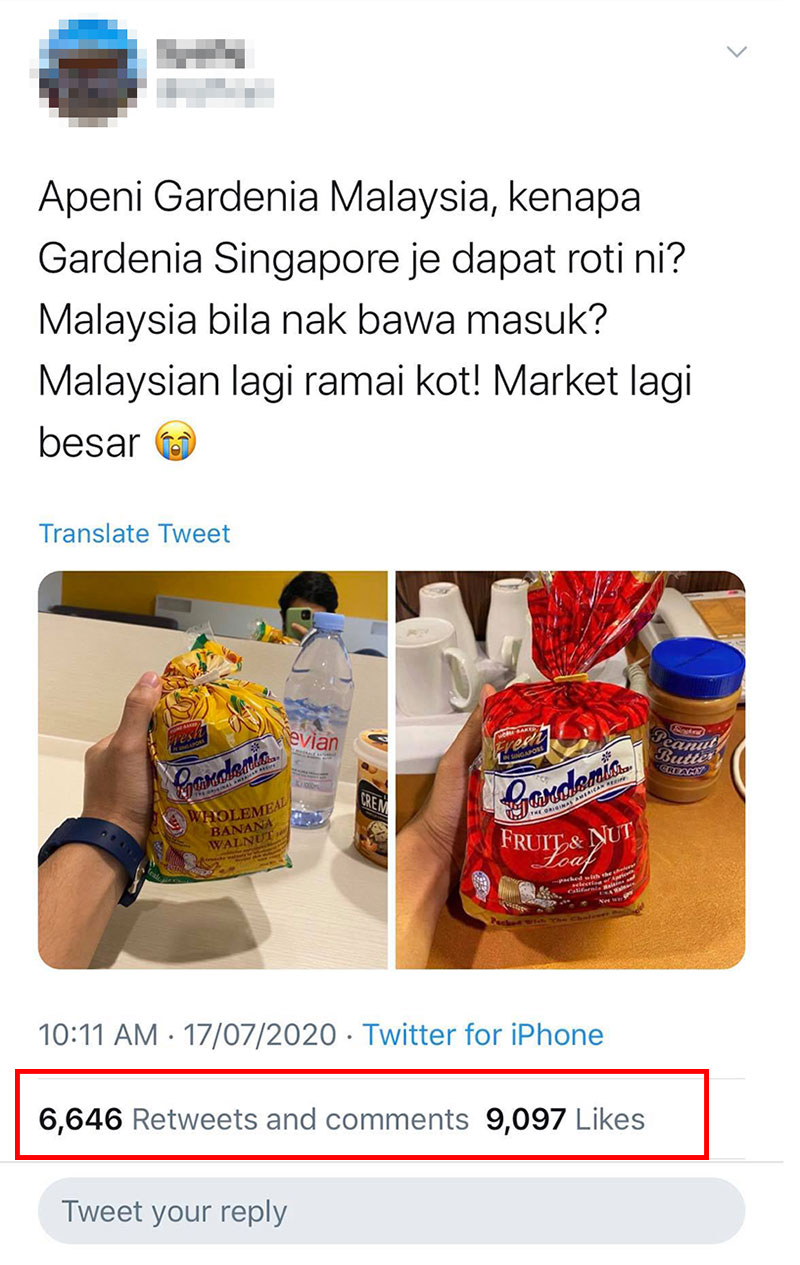Open the Fruit & Nut Loaf photo
This screenshot has height=1265, width=800.
click(x=571, y=770)
